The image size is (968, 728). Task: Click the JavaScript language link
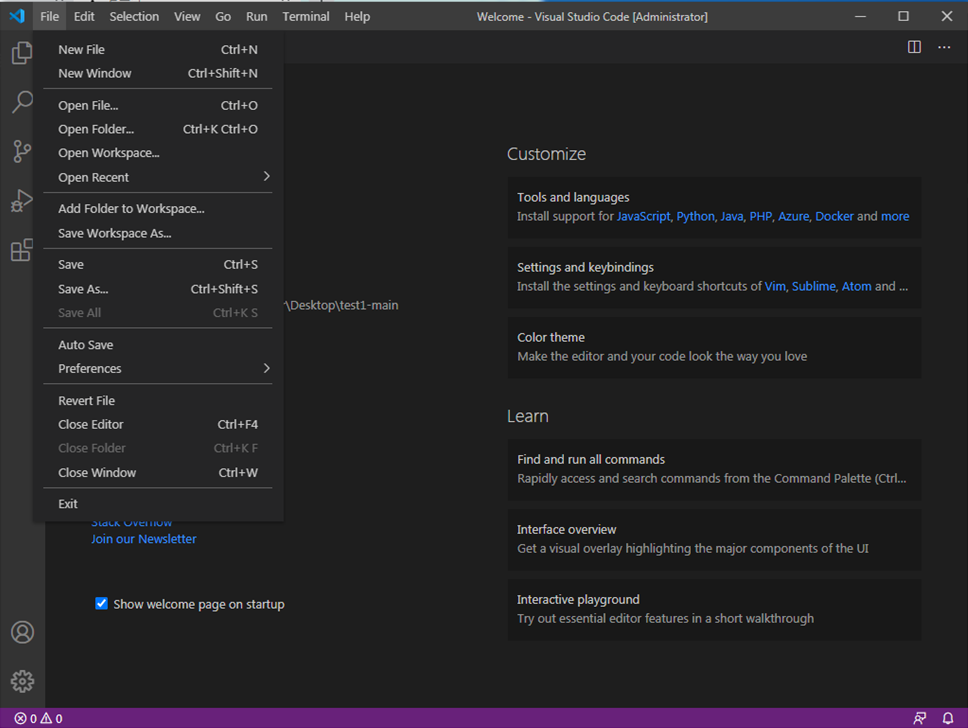tap(643, 216)
